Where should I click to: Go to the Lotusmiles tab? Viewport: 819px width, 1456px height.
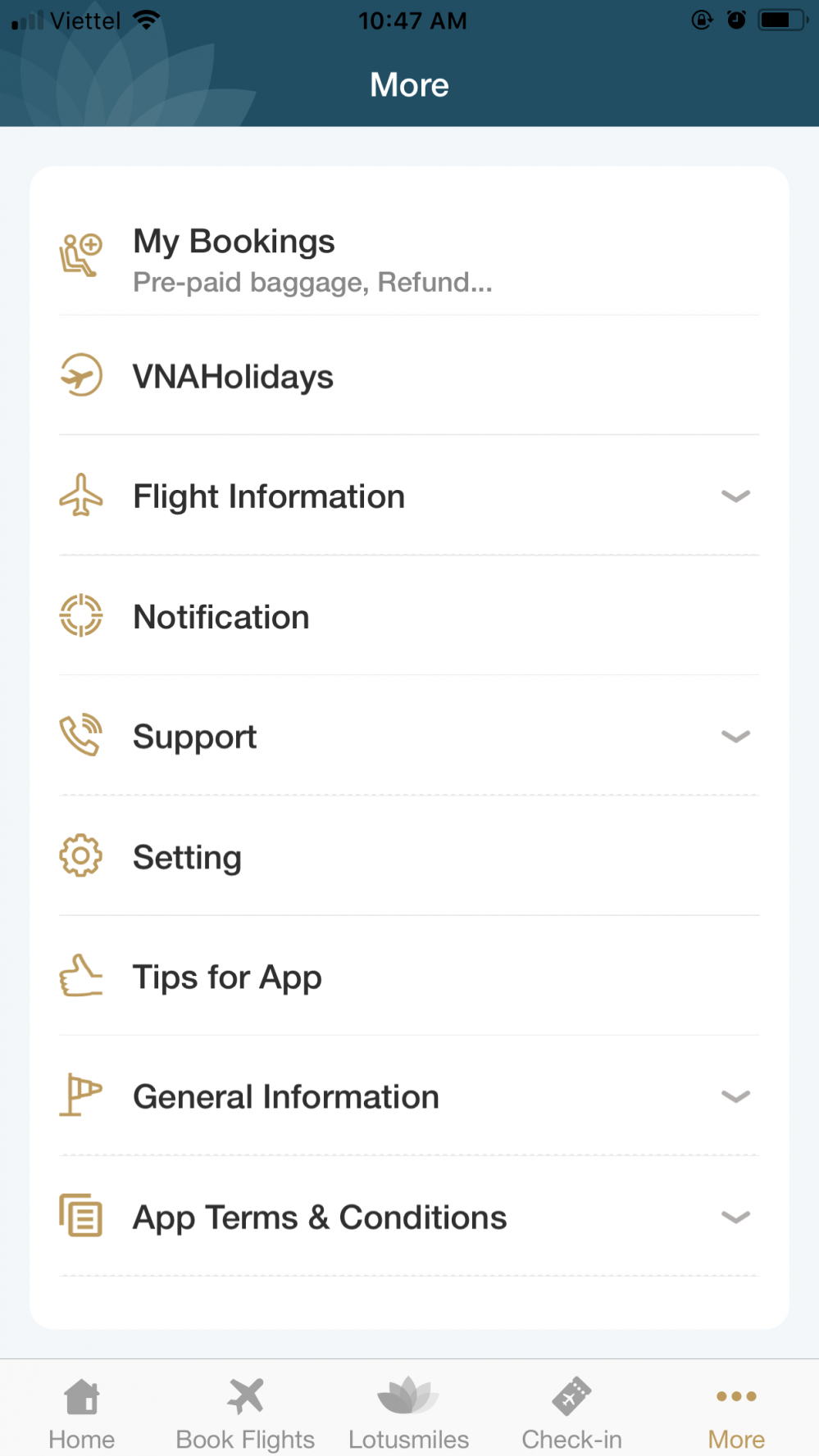[408, 1413]
